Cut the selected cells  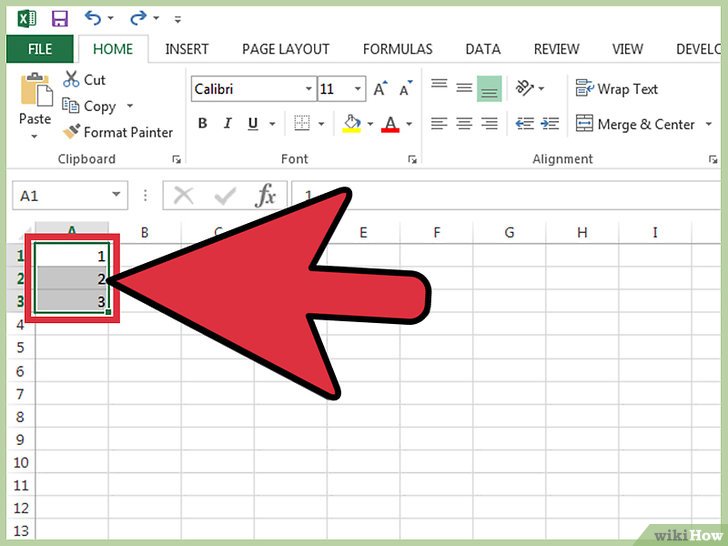84,79
